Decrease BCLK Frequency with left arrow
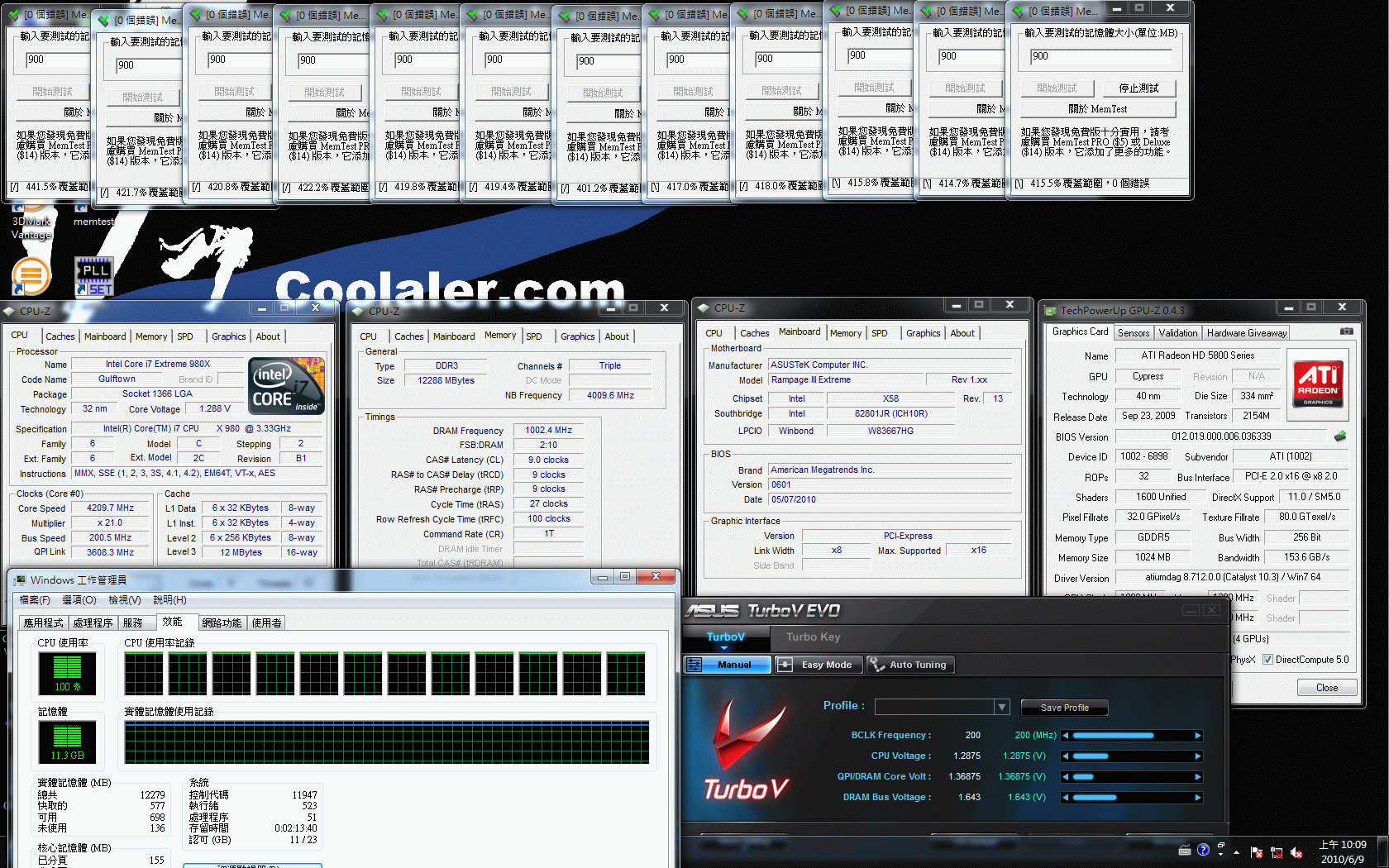 pos(1066,735)
